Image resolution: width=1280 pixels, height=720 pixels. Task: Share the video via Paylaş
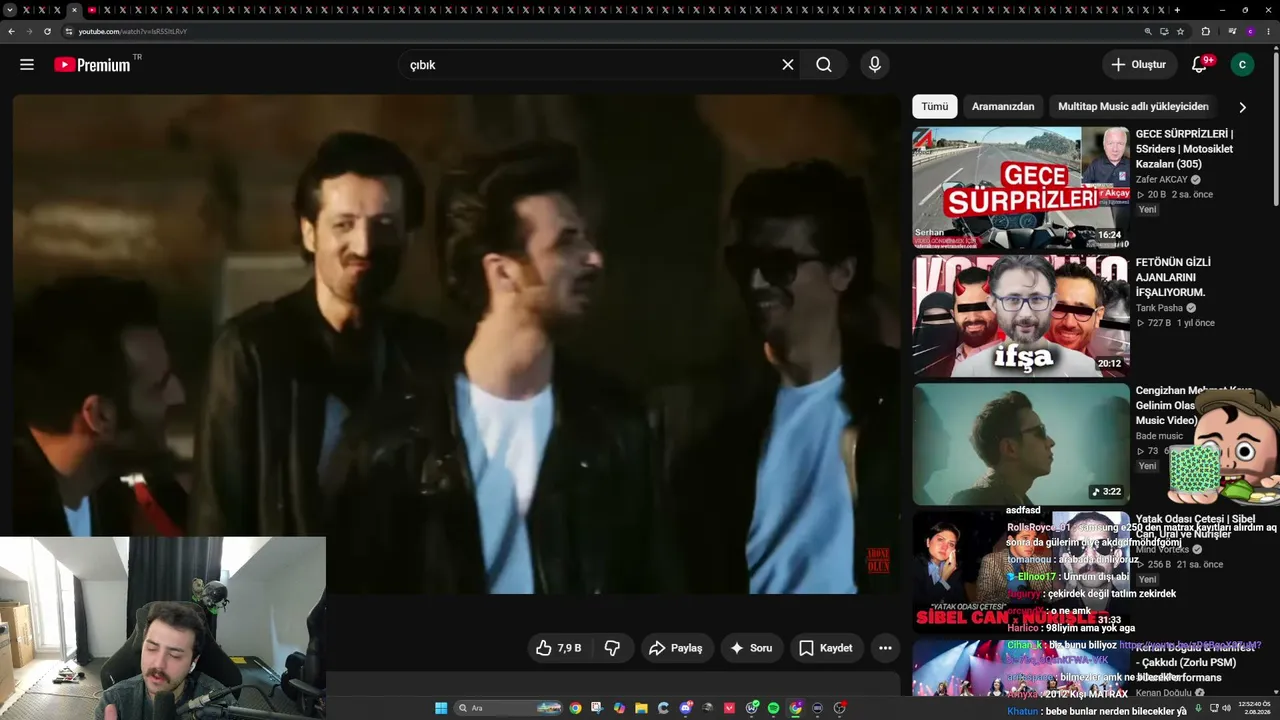pos(676,648)
